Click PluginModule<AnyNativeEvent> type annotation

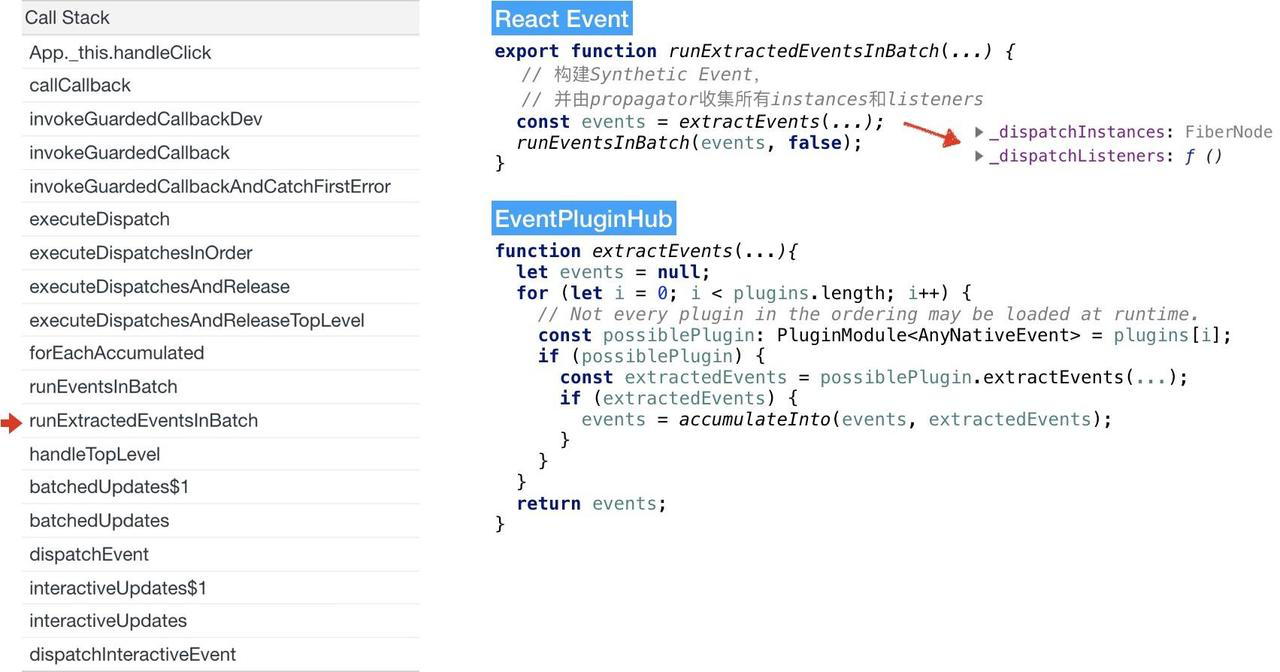point(928,335)
